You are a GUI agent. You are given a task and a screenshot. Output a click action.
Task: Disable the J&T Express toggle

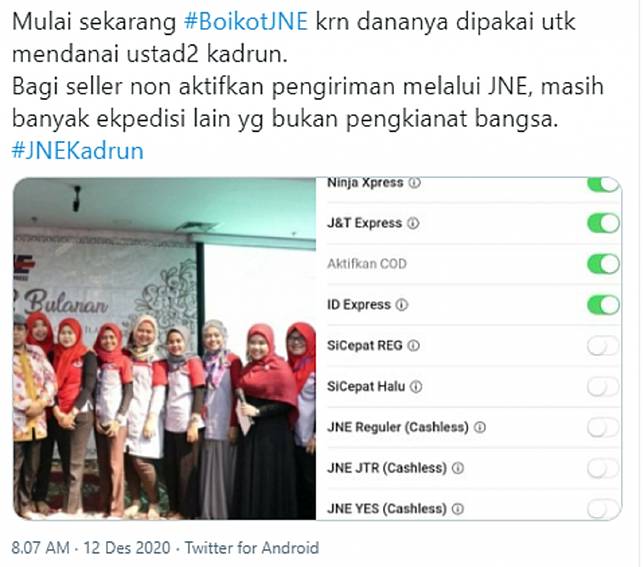pyautogui.click(x=603, y=223)
